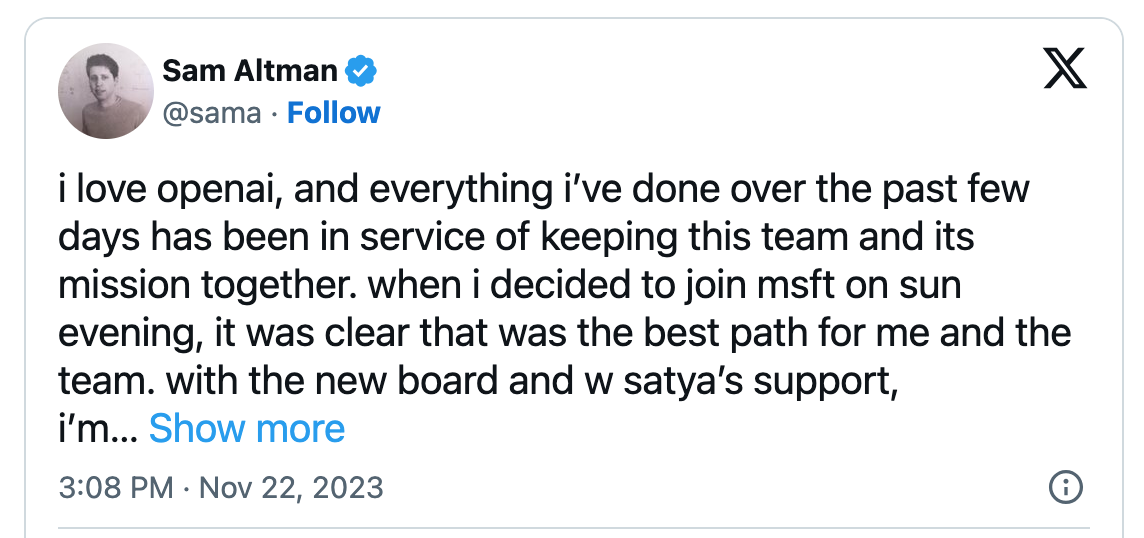
Task: Click the X logo icon
Action: [1064, 70]
